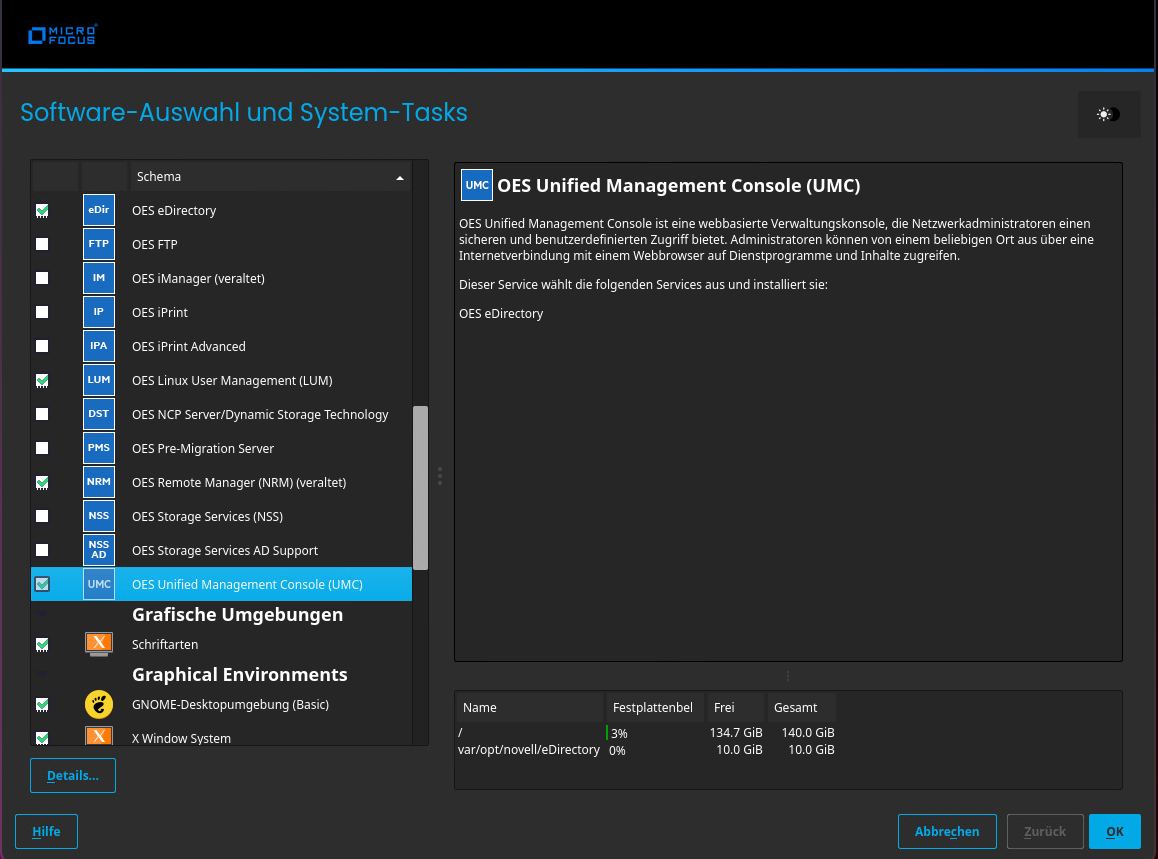Click the GNOME foot icon for Desktopumgebung

pyautogui.click(x=98, y=704)
